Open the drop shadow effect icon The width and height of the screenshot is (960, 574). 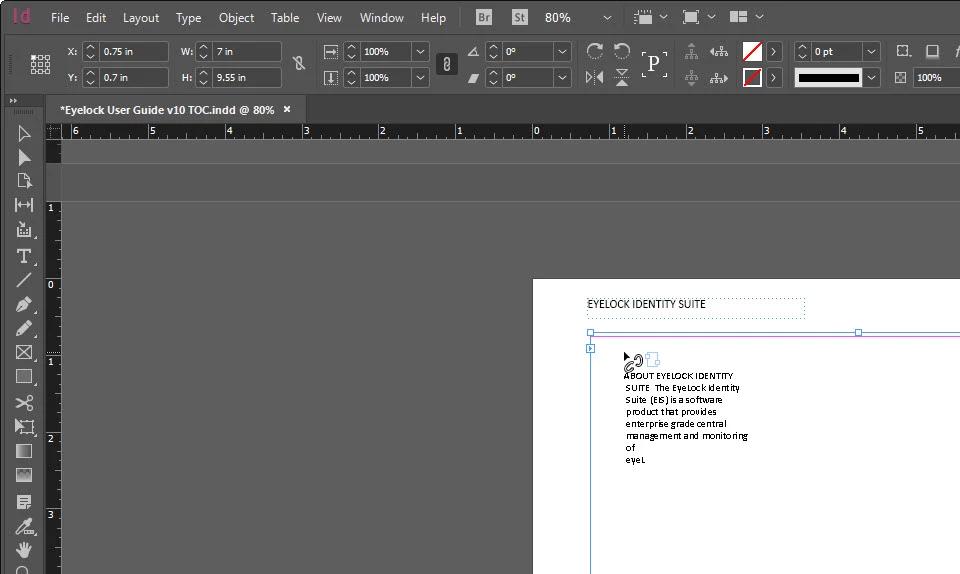(x=932, y=51)
